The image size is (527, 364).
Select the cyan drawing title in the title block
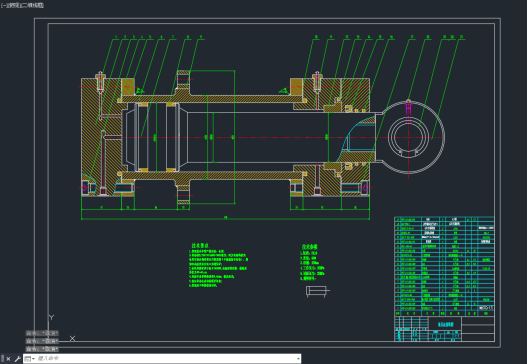click(445, 325)
